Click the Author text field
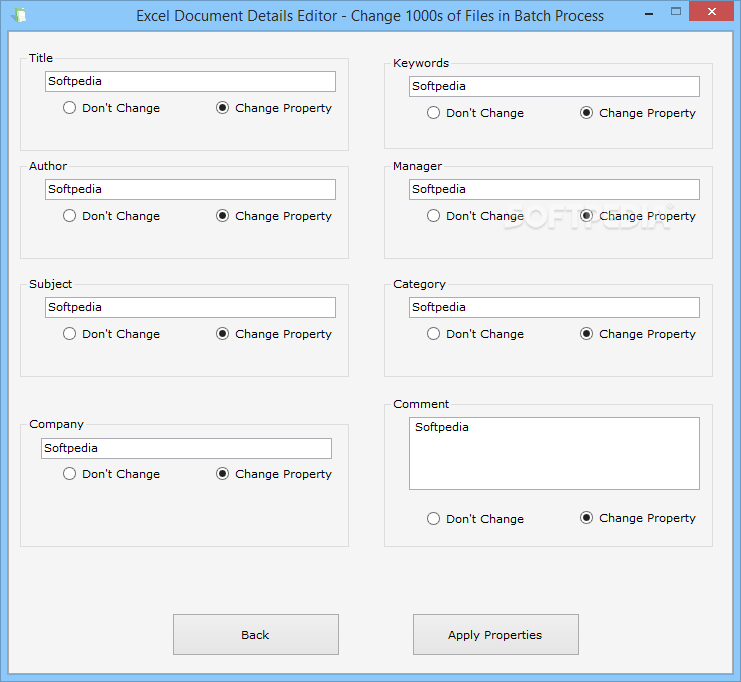 pyautogui.click(x=190, y=189)
